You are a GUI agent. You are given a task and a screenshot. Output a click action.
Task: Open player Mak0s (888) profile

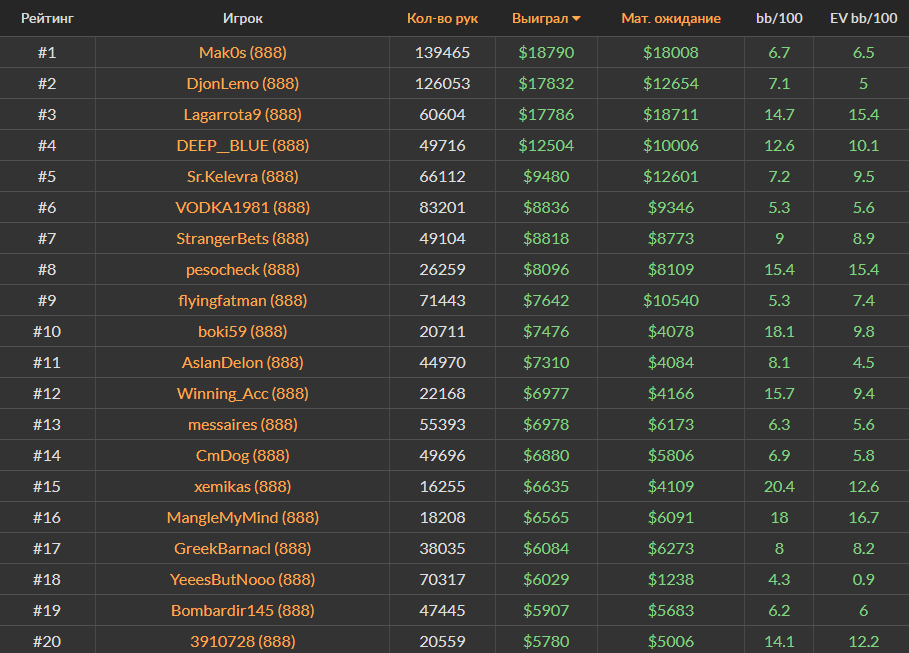[x=243, y=52]
